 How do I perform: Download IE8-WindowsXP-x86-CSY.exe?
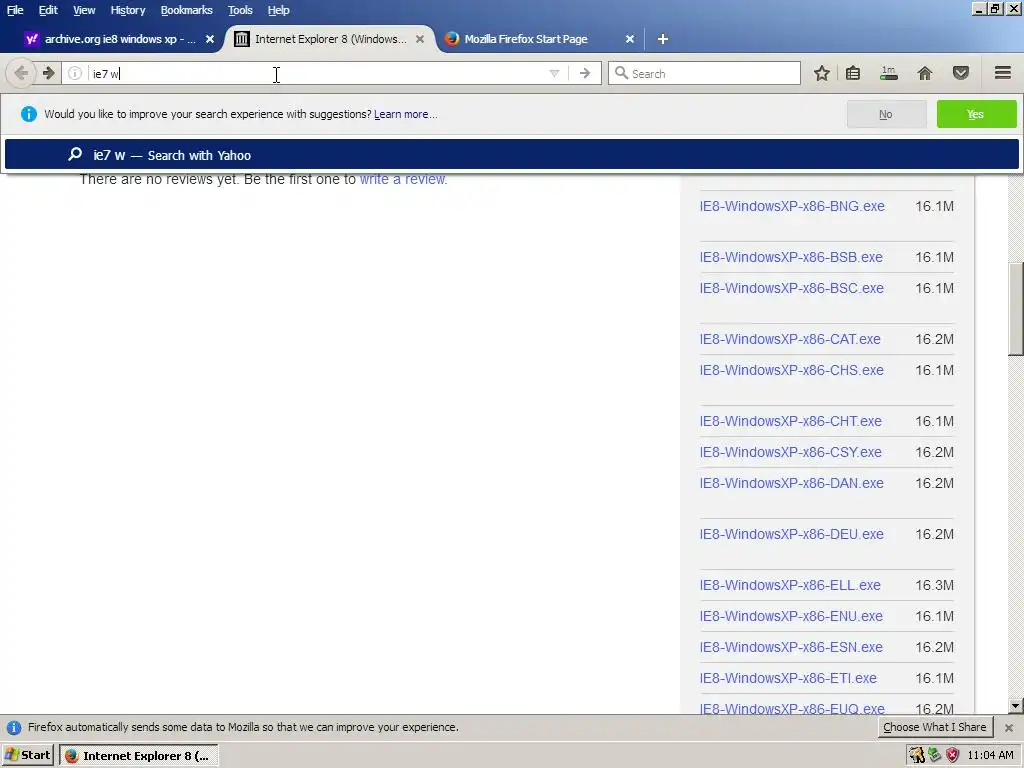(790, 452)
